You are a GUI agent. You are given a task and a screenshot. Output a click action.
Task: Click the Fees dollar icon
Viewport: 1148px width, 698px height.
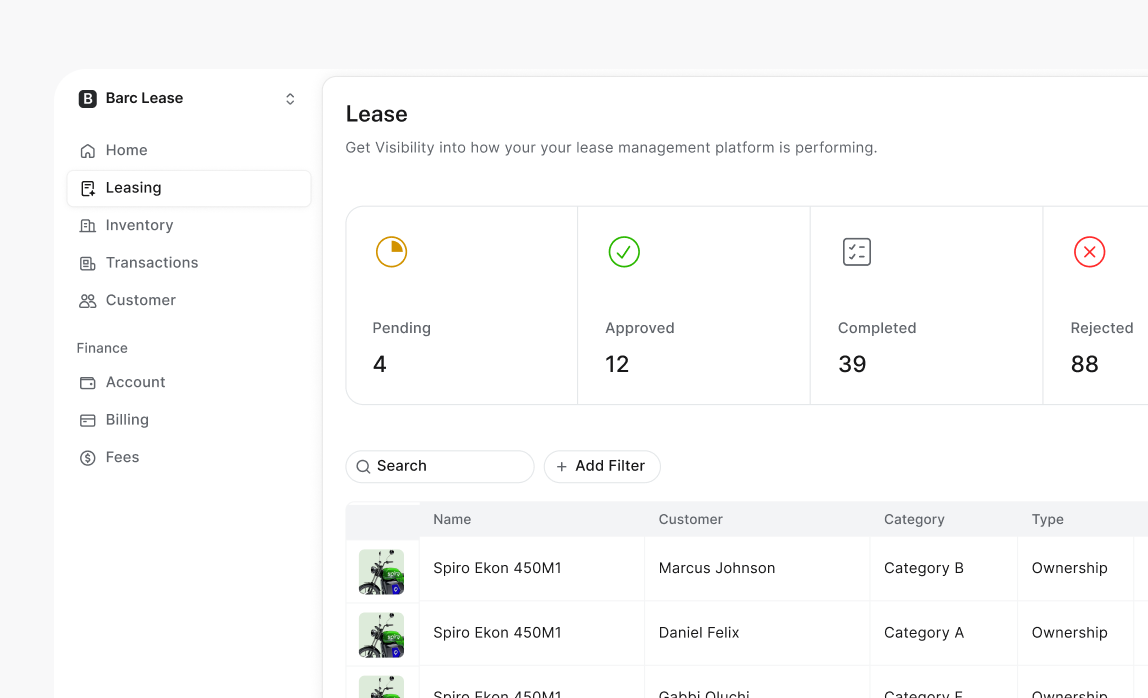coord(88,458)
